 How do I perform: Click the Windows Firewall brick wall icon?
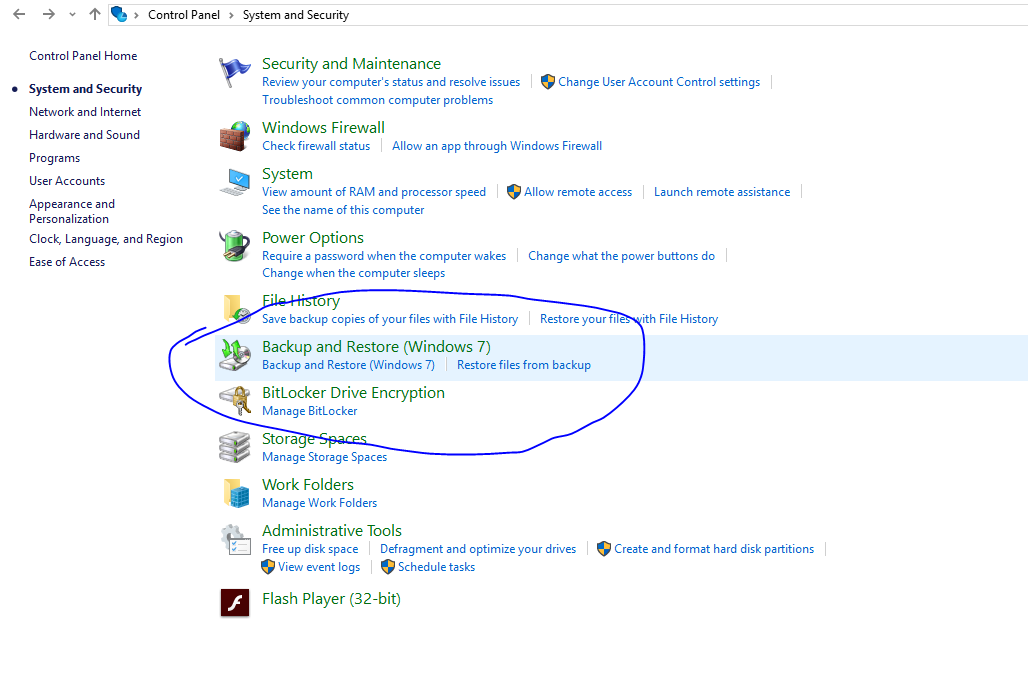pyautogui.click(x=235, y=136)
